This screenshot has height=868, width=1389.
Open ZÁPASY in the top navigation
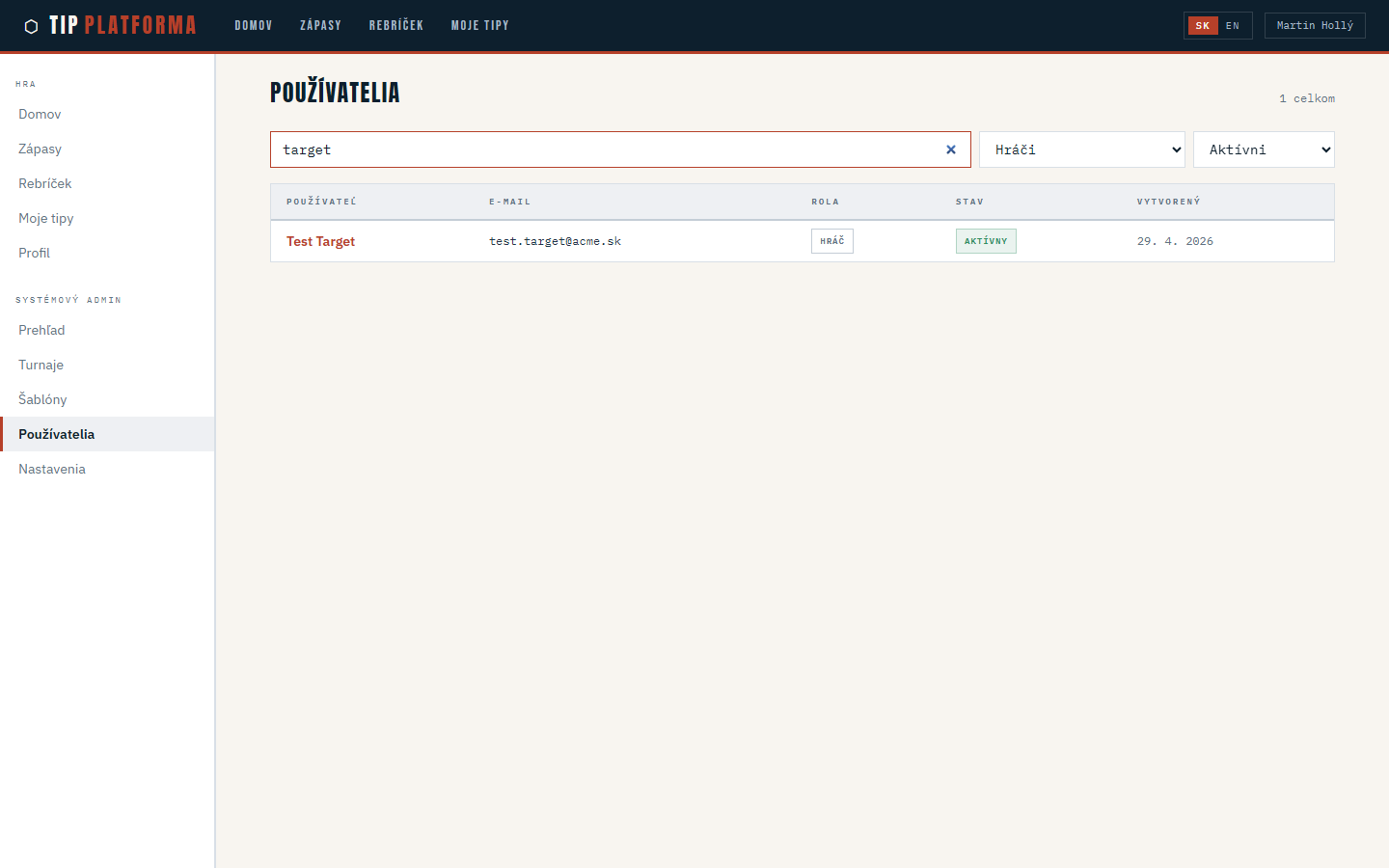click(321, 25)
